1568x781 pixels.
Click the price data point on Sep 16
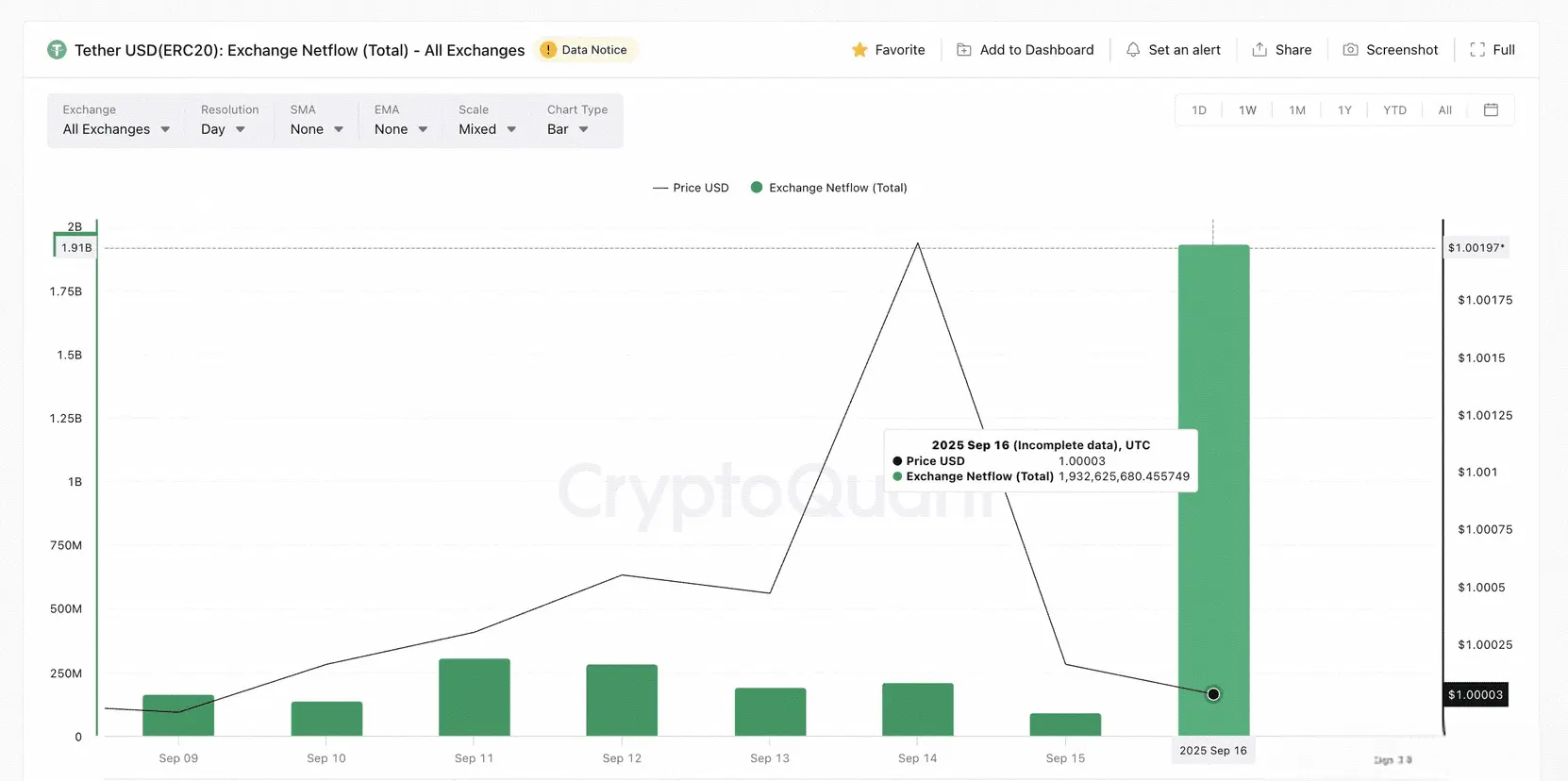pyautogui.click(x=1213, y=694)
